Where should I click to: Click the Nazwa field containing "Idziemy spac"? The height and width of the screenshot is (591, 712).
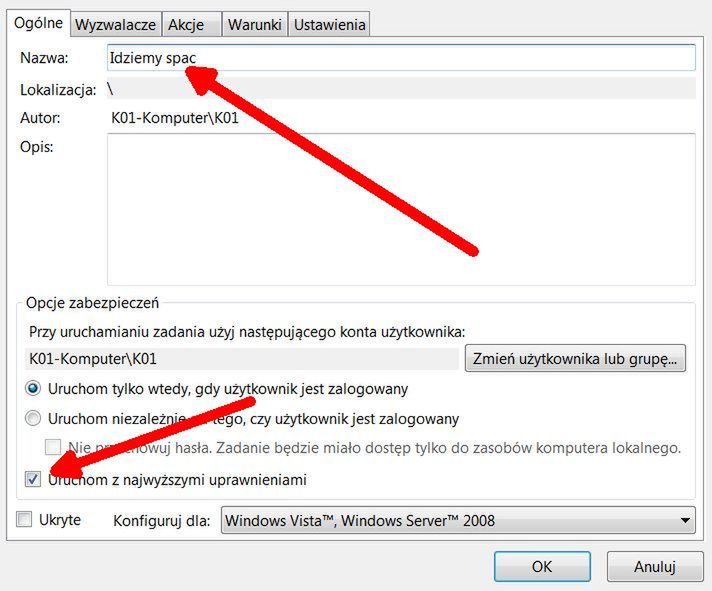coord(401,58)
